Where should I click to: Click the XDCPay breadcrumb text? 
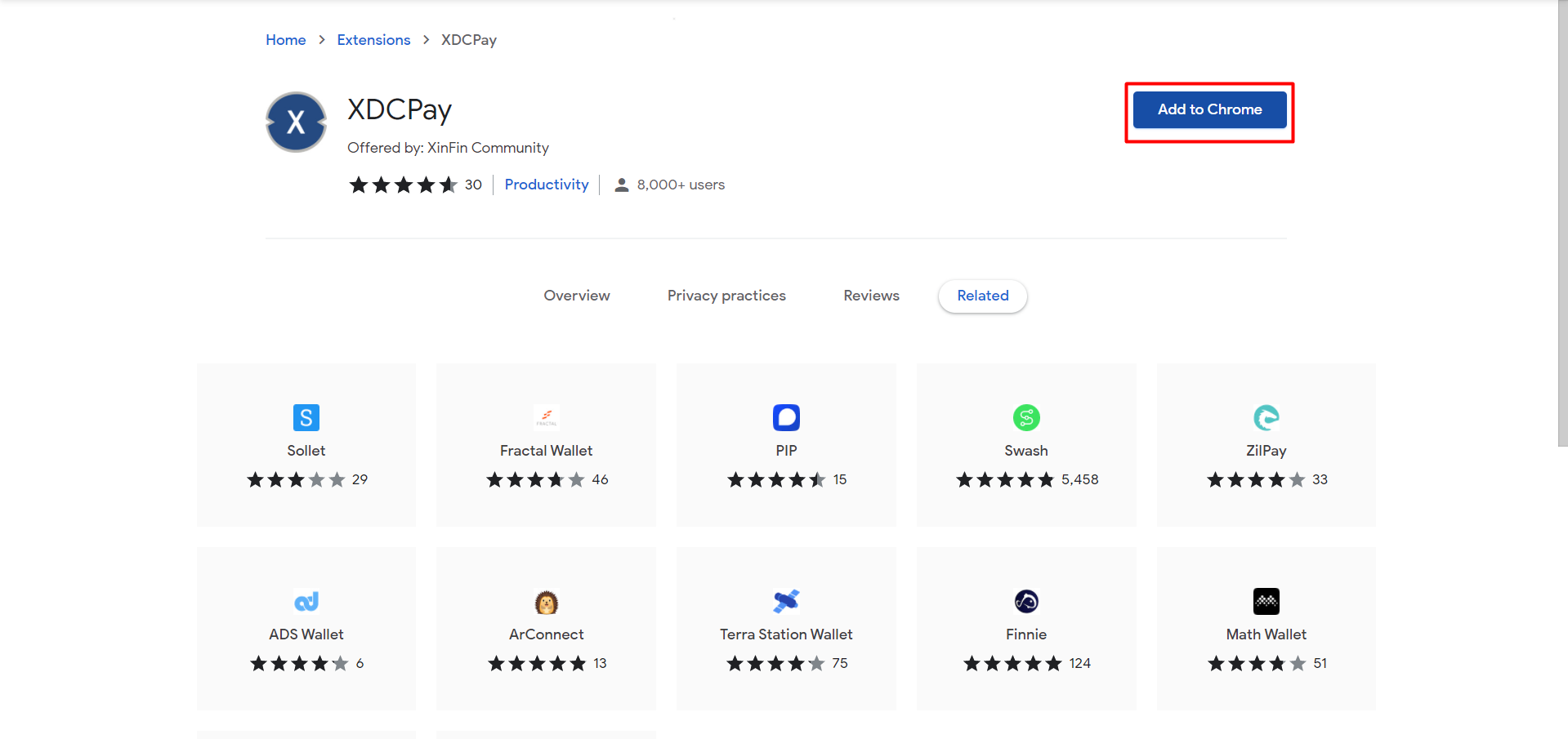pyautogui.click(x=469, y=40)
